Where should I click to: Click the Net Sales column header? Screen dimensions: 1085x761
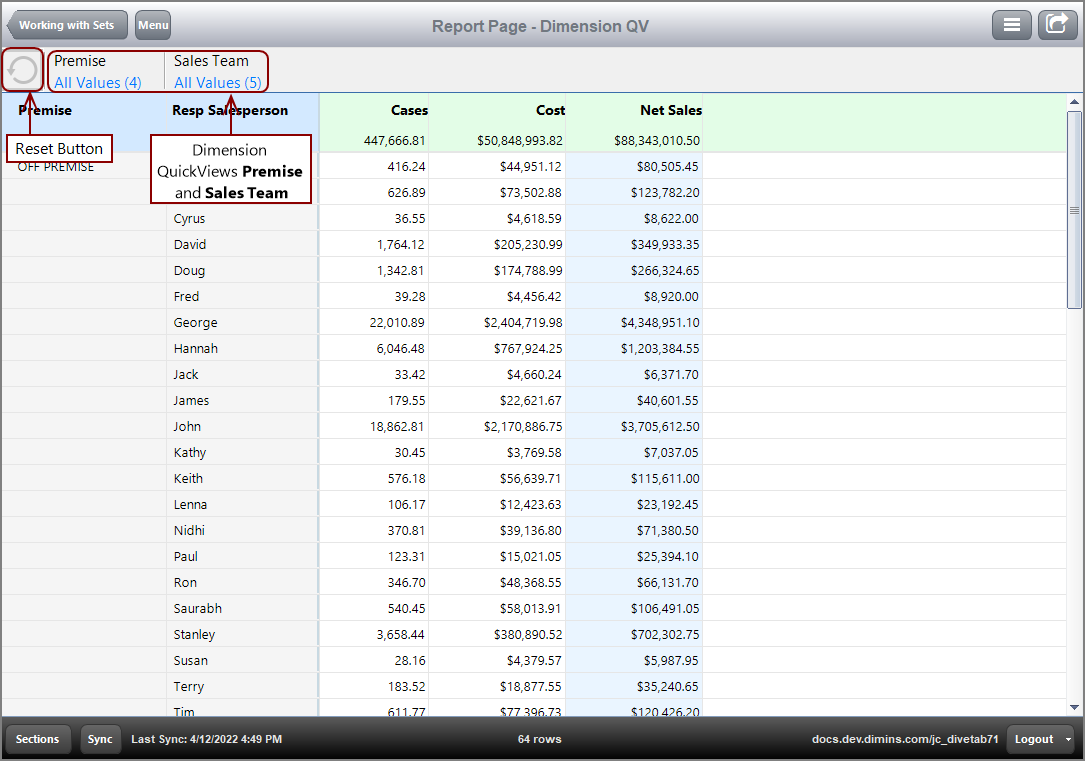tap(670, 110)
